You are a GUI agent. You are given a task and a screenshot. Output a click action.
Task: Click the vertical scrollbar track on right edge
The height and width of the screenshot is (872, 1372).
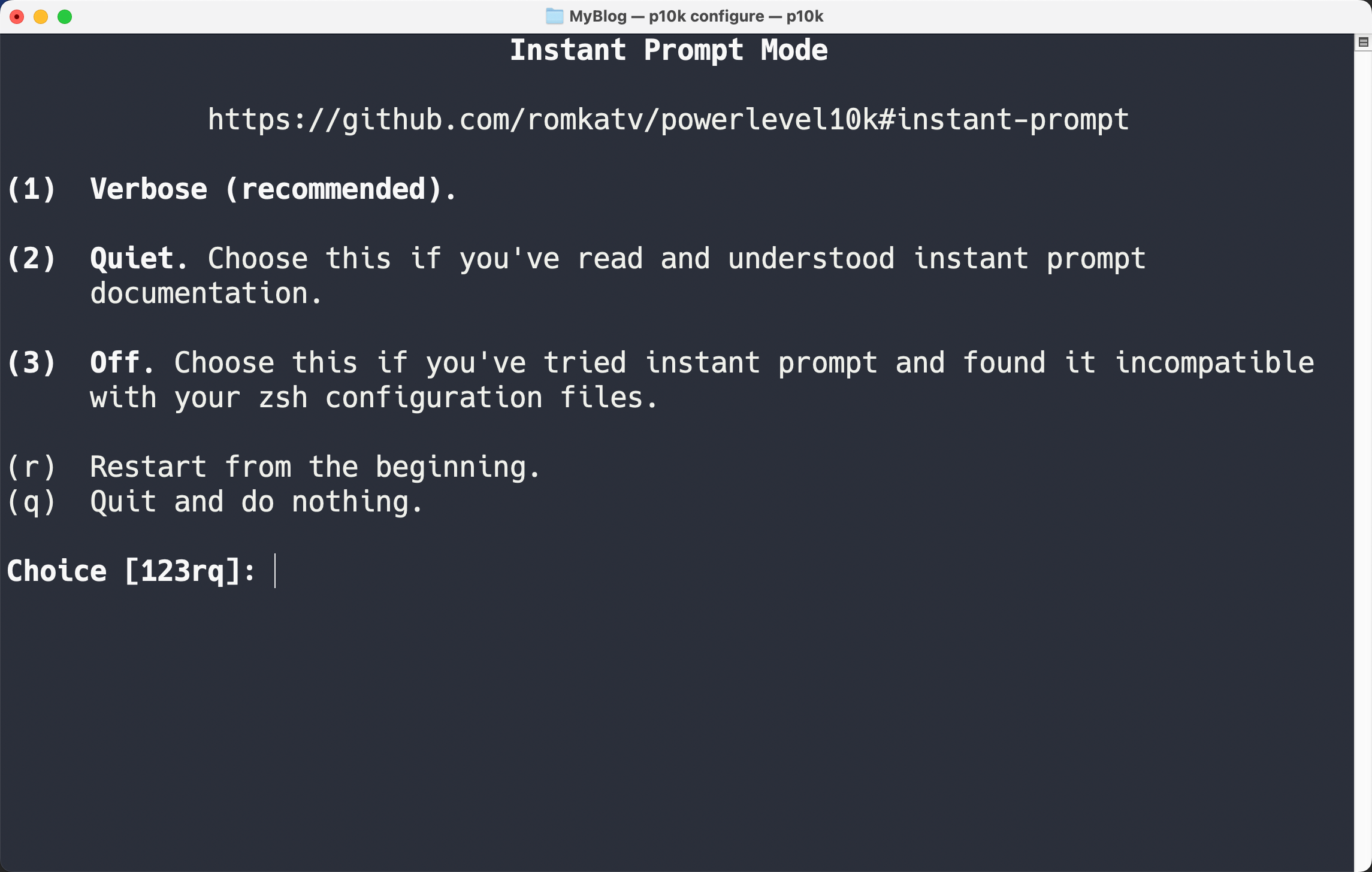(1363, 461)
